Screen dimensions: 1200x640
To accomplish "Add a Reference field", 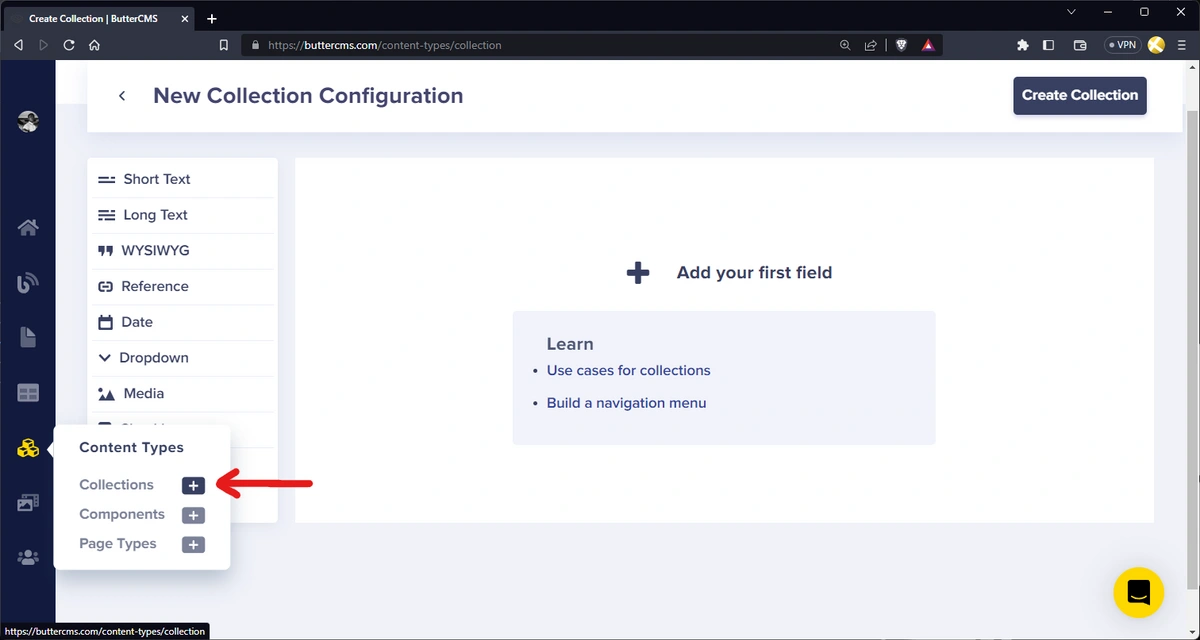I will click(x=182, y=286).
